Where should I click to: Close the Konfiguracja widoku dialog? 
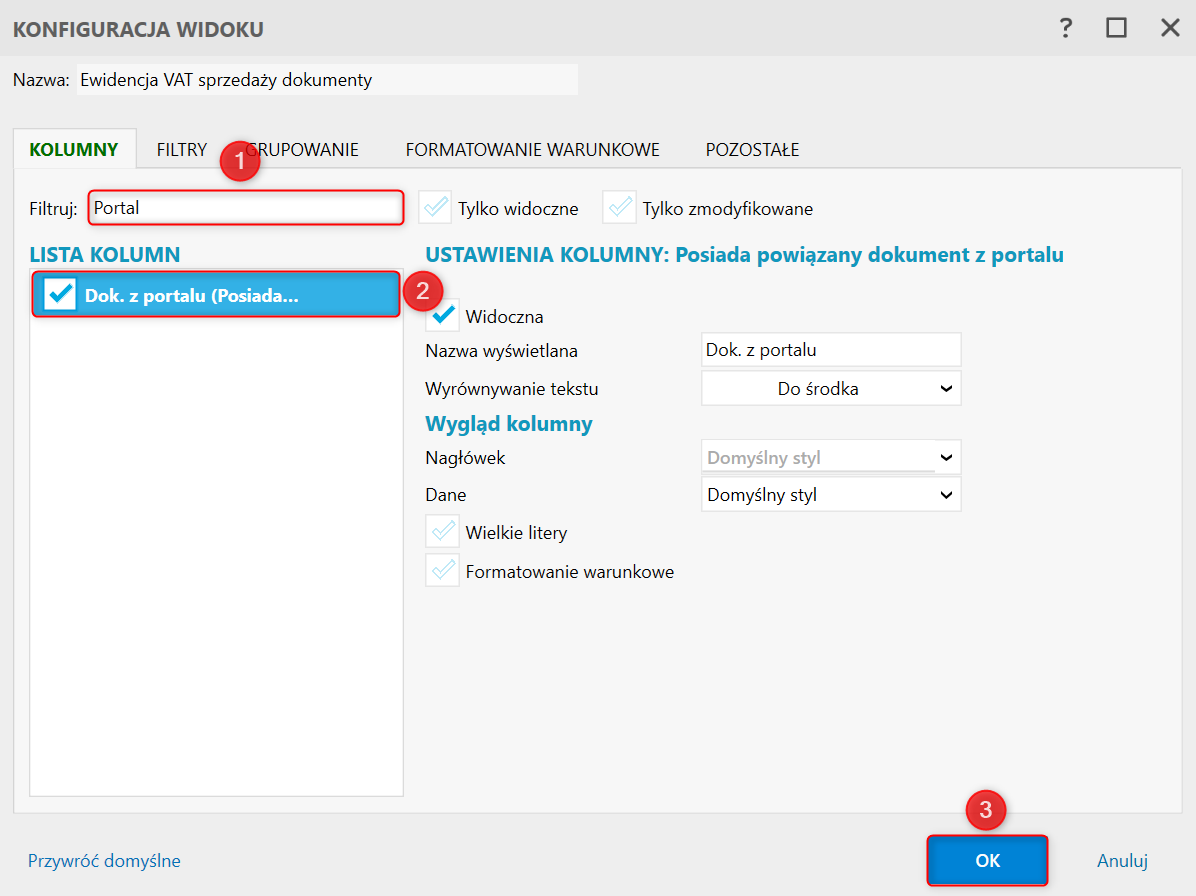point(1170,28)
